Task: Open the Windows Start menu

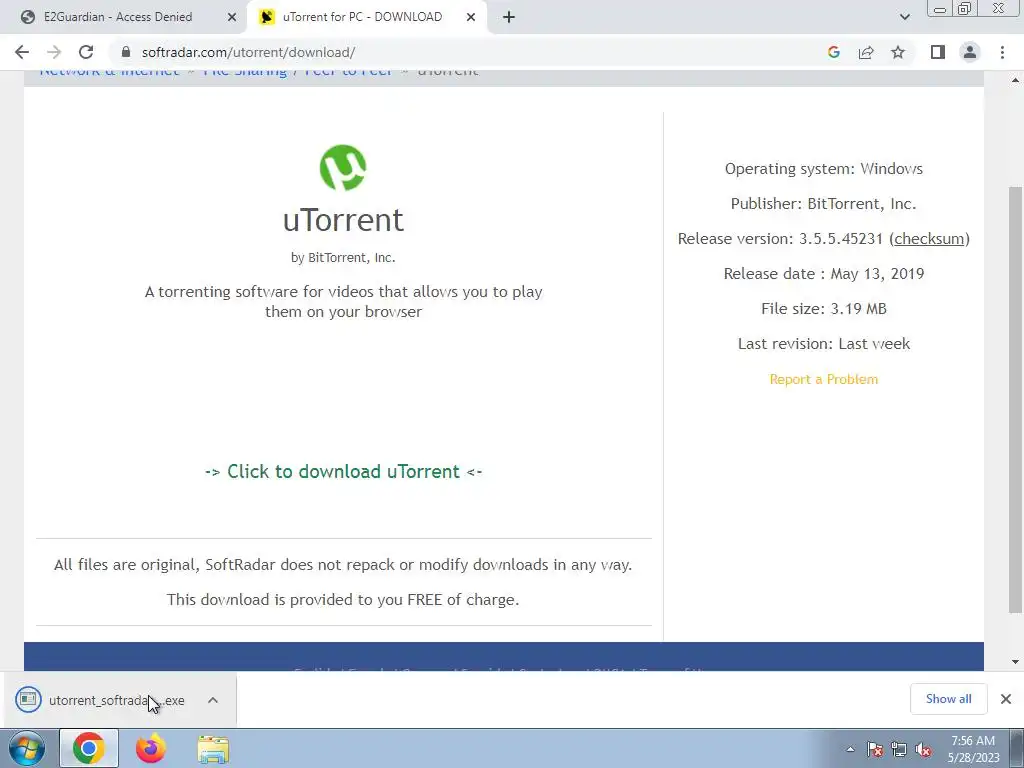Action: coord(27,748)
